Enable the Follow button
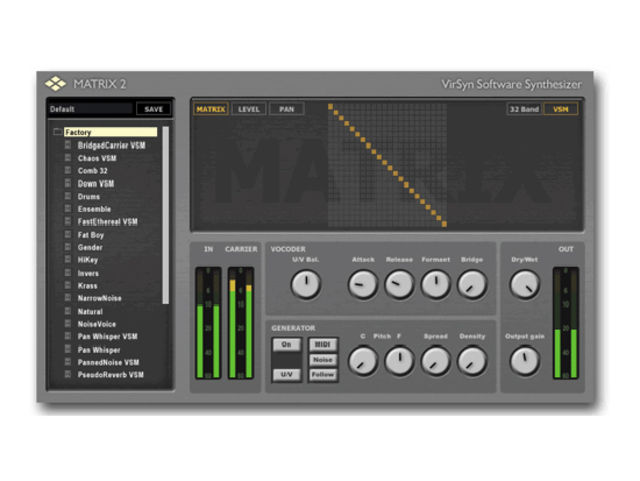The image size is (640, 481). coord(323,374)
